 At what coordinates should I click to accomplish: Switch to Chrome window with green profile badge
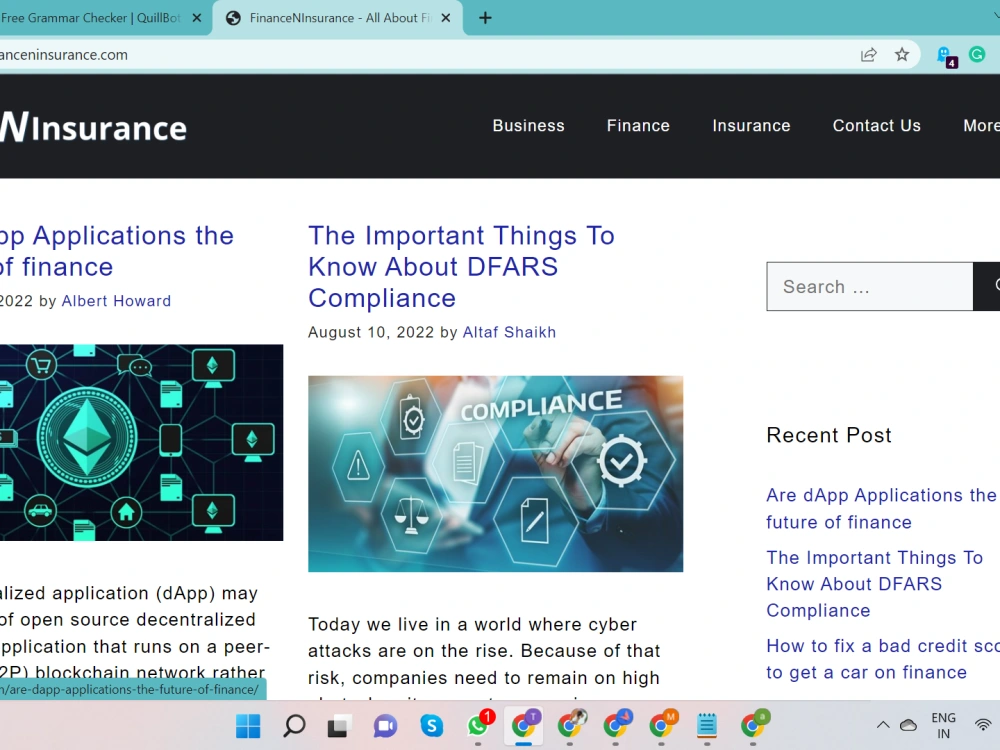tap(754, 724)
